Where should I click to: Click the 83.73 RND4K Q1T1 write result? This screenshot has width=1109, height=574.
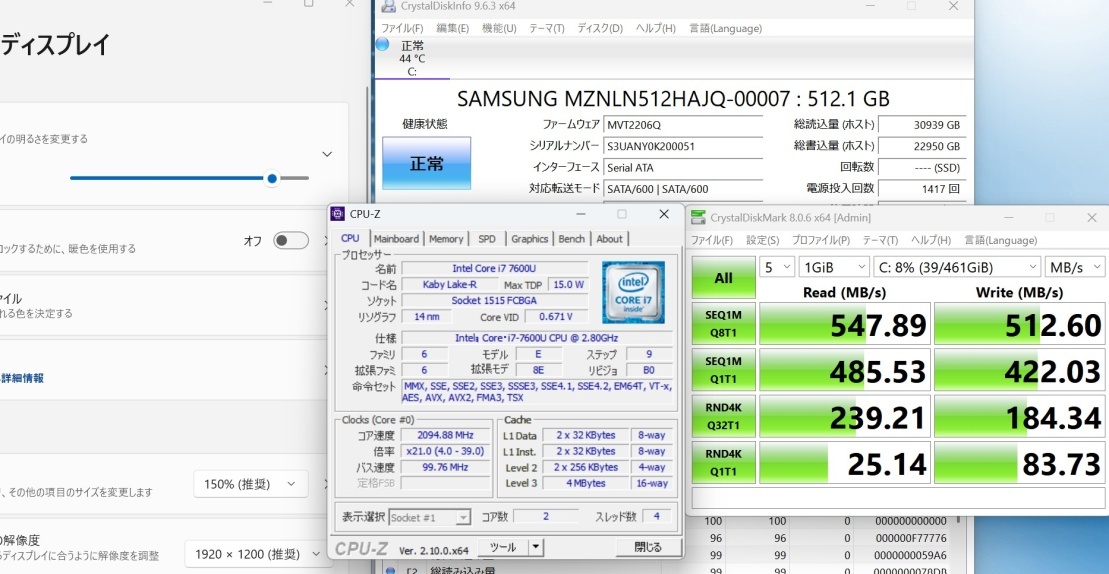(x=1019, y=462)
